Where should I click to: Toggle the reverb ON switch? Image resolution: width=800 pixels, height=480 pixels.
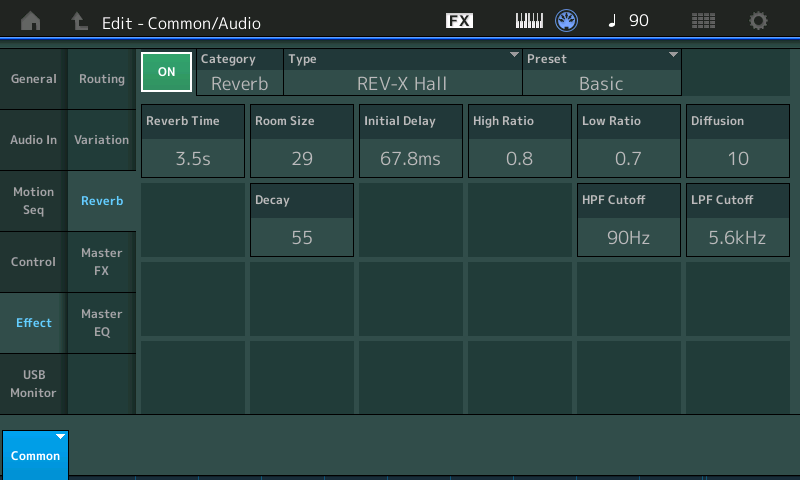coord(166,72)
